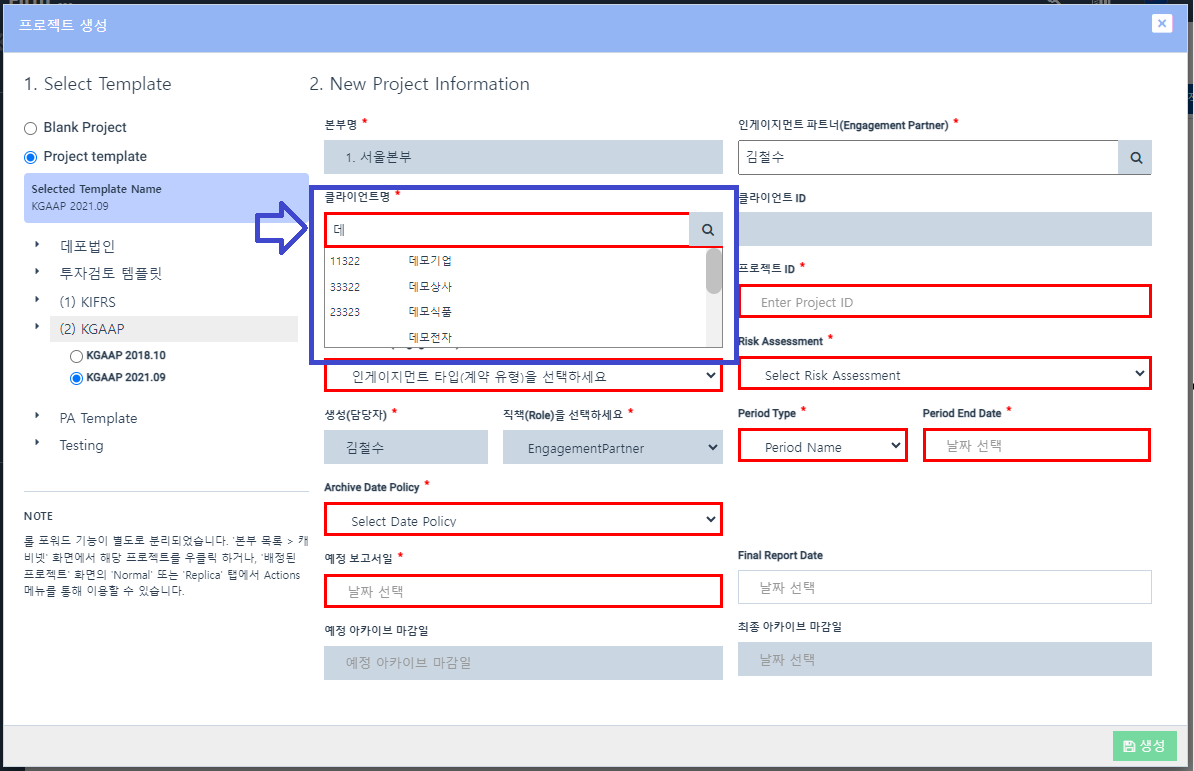Click the 생성 button to create the project
1194x771 pixels.
point(1144,745)
